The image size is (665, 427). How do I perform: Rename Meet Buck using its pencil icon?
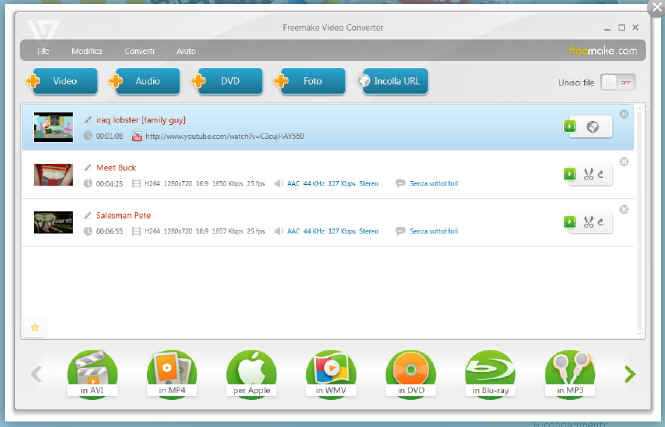click(x=88, y=167)
